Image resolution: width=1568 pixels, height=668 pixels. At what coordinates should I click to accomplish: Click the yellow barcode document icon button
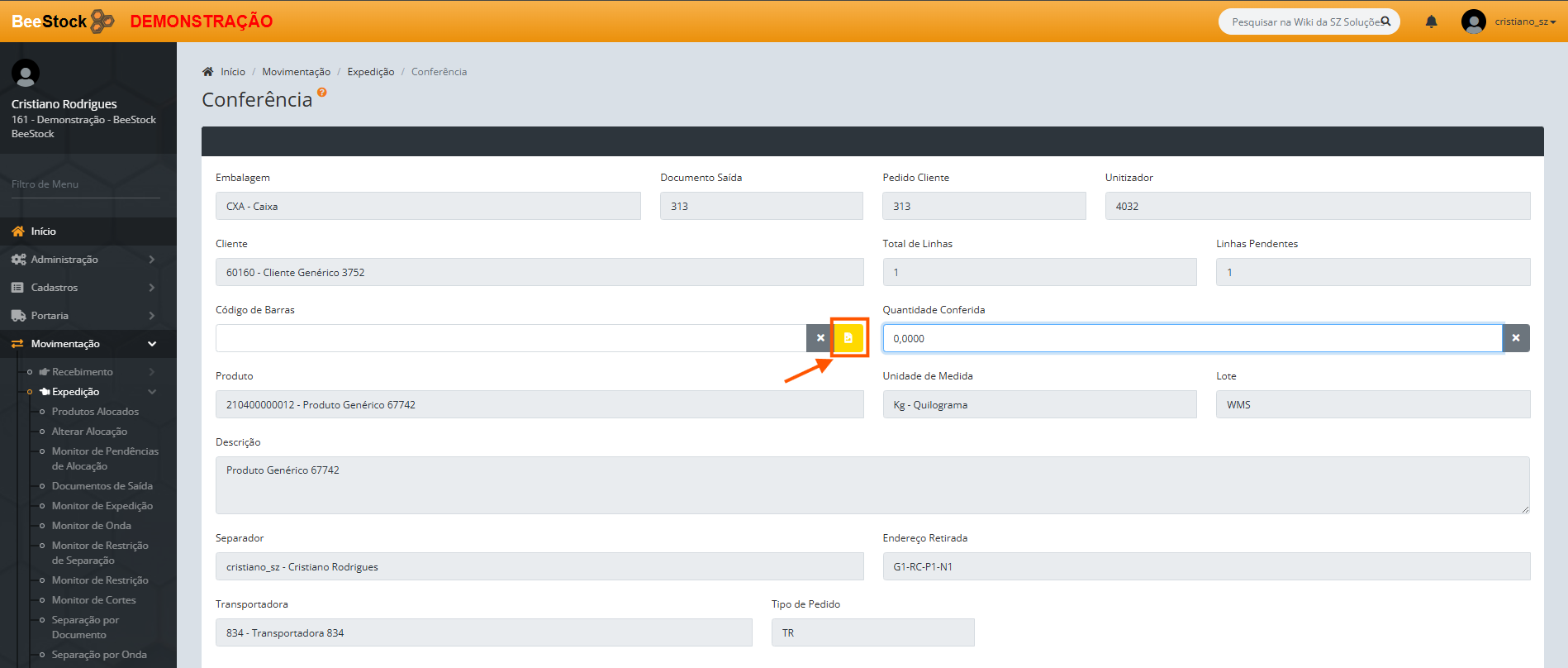coord(848,338)
